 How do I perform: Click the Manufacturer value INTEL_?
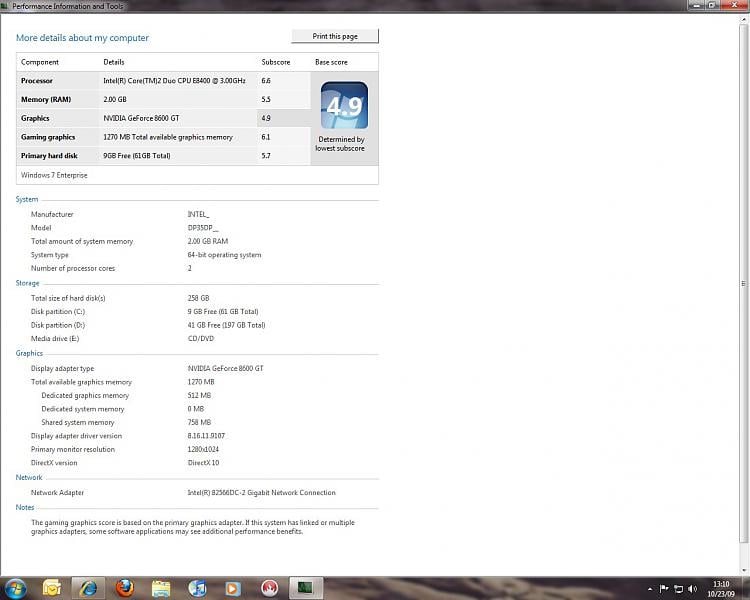click(x=199, y=214)
